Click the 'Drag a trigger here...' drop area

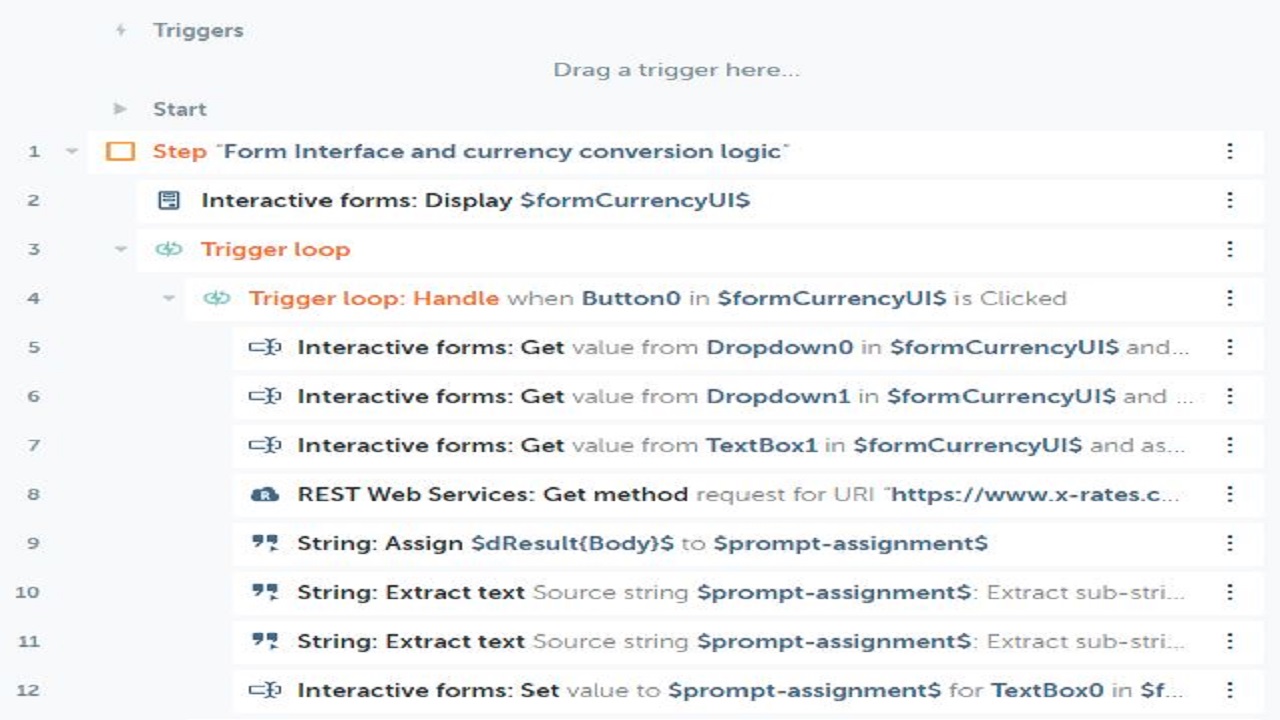click(676, 70)
